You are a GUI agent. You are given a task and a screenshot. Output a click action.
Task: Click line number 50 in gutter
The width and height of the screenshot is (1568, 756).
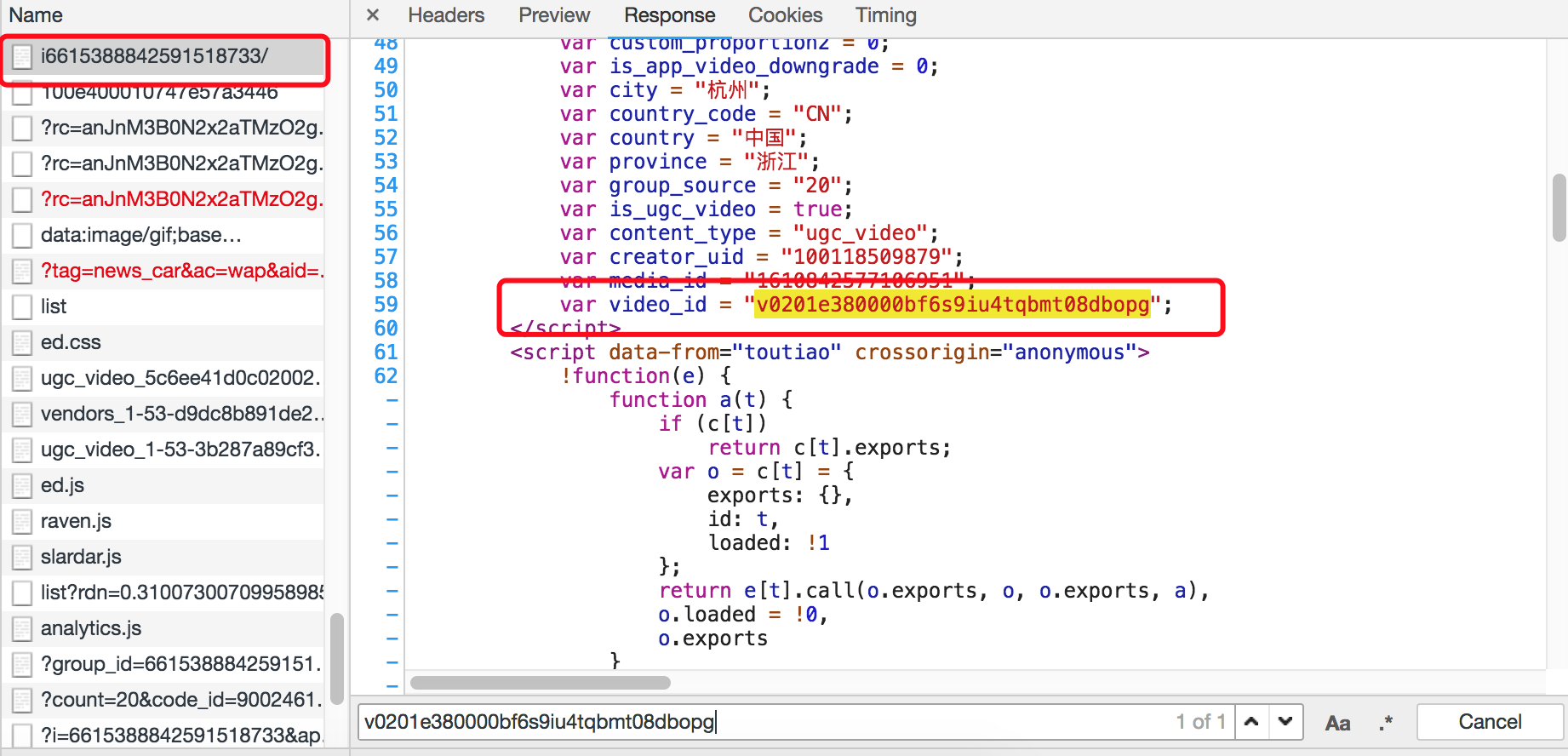click(386, 90)
